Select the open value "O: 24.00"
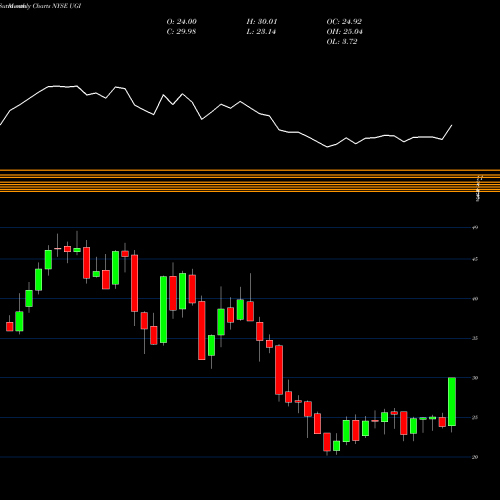This screenshot has height=500, width=500. 182,22
